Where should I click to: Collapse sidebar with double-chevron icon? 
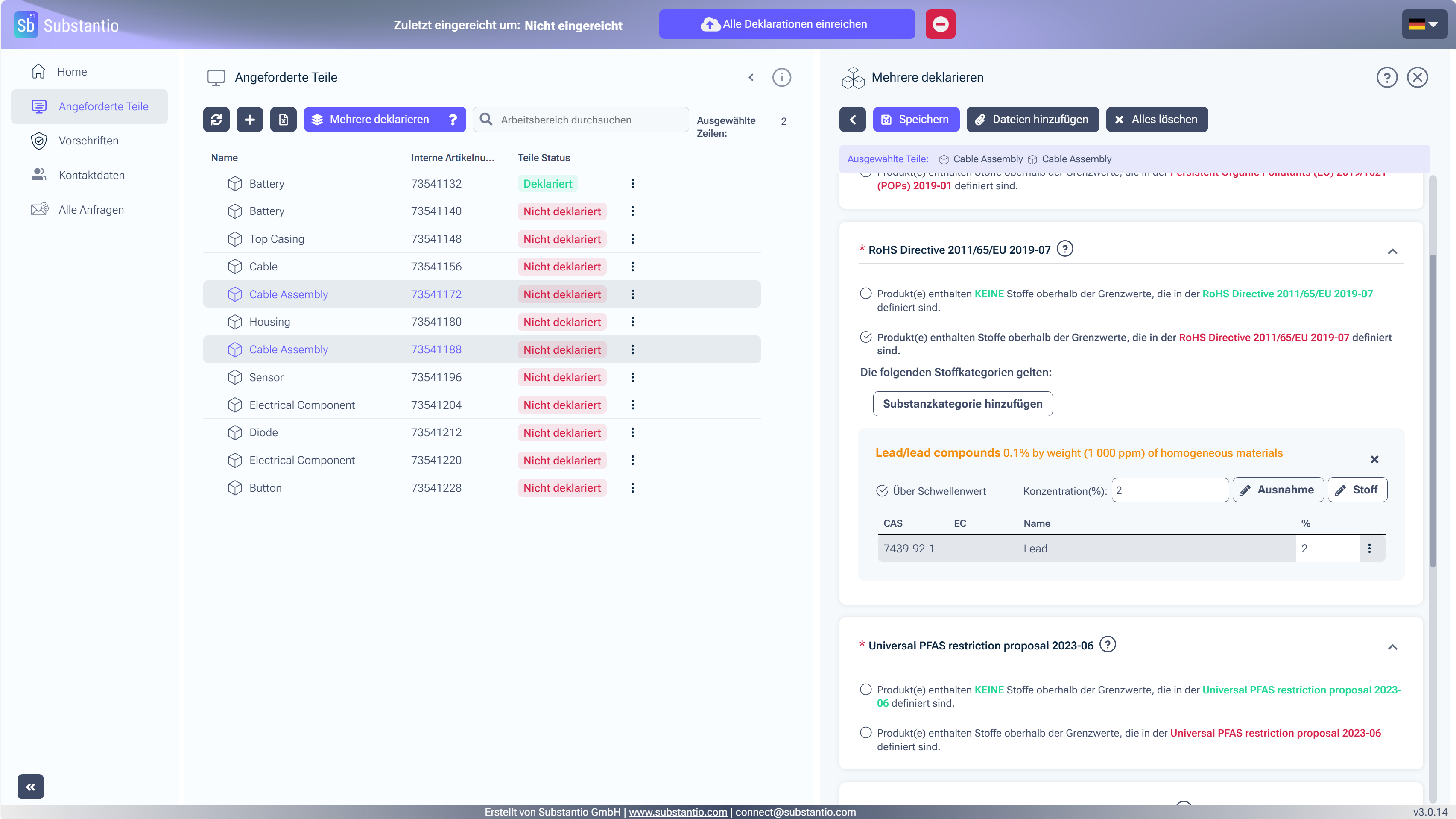coord(30,786)
